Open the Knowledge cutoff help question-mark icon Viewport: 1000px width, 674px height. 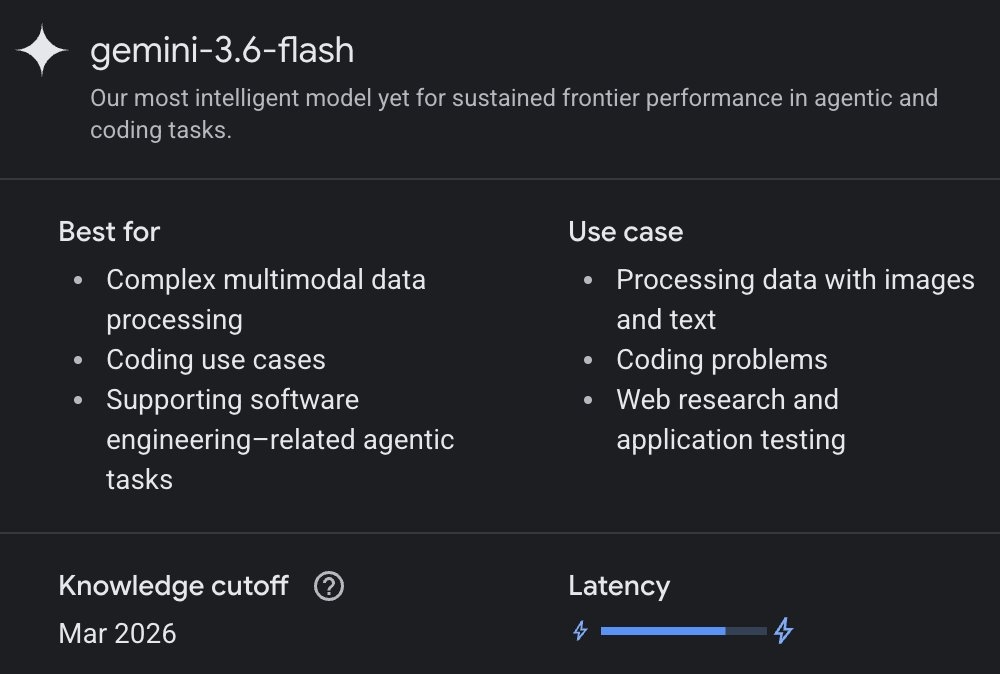click(329, 586)
